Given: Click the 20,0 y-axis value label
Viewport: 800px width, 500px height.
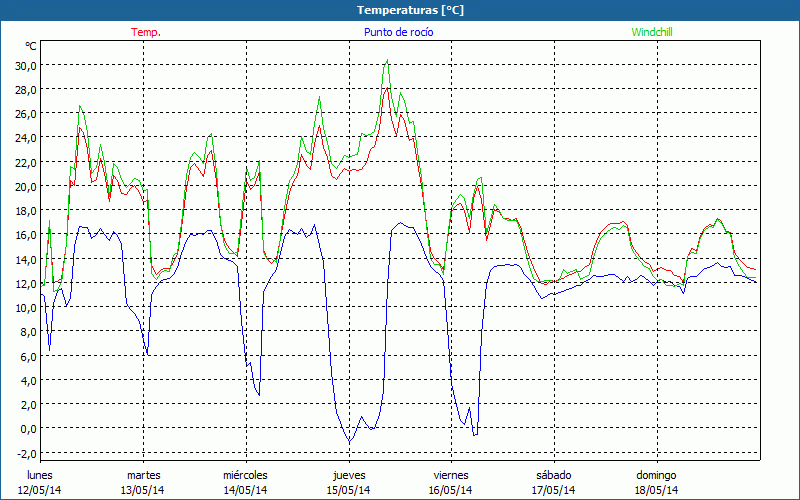Looking at the screenshot, I should (x=25, y=186).
